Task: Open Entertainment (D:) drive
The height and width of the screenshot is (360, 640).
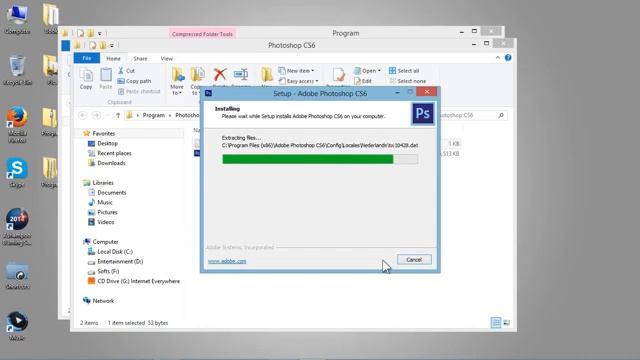Action: click(120, 261)
